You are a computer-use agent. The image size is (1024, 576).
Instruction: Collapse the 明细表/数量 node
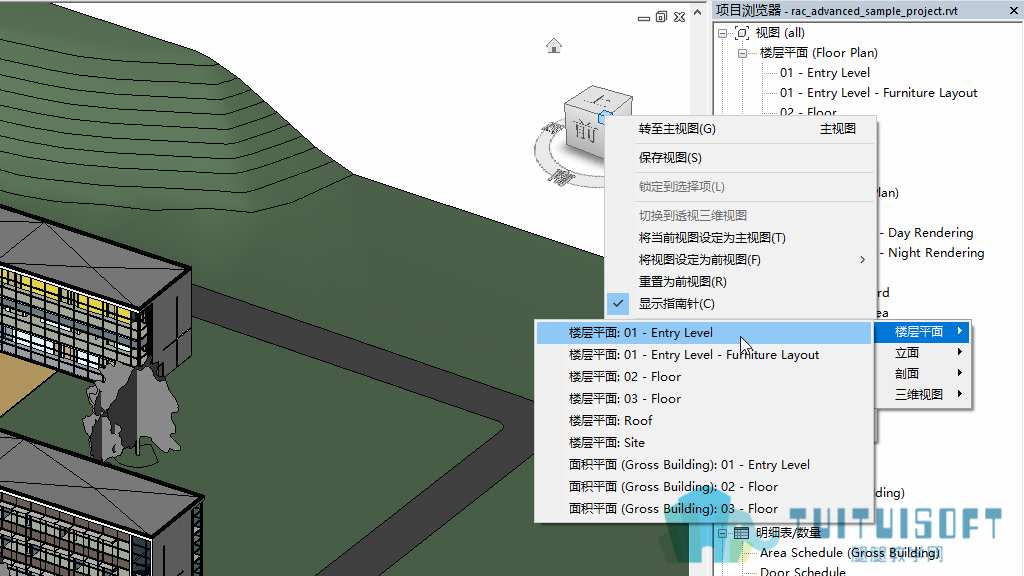click(x=722, y=534)
